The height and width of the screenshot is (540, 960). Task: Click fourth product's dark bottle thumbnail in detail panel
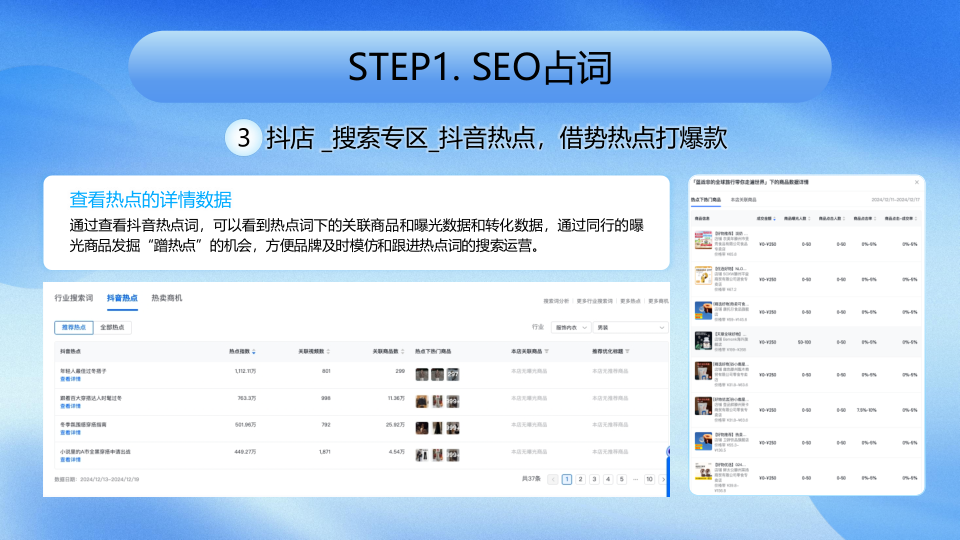click(703, 340)
